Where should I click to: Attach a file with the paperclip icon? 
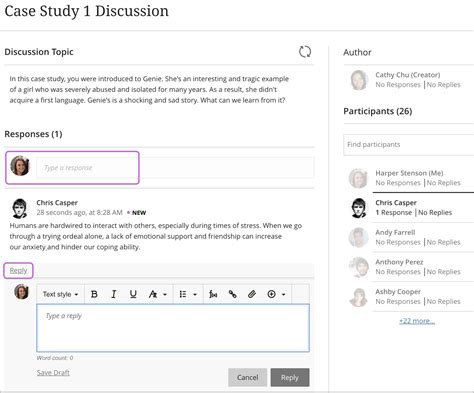pyautogui.click(x=252, y=294)
